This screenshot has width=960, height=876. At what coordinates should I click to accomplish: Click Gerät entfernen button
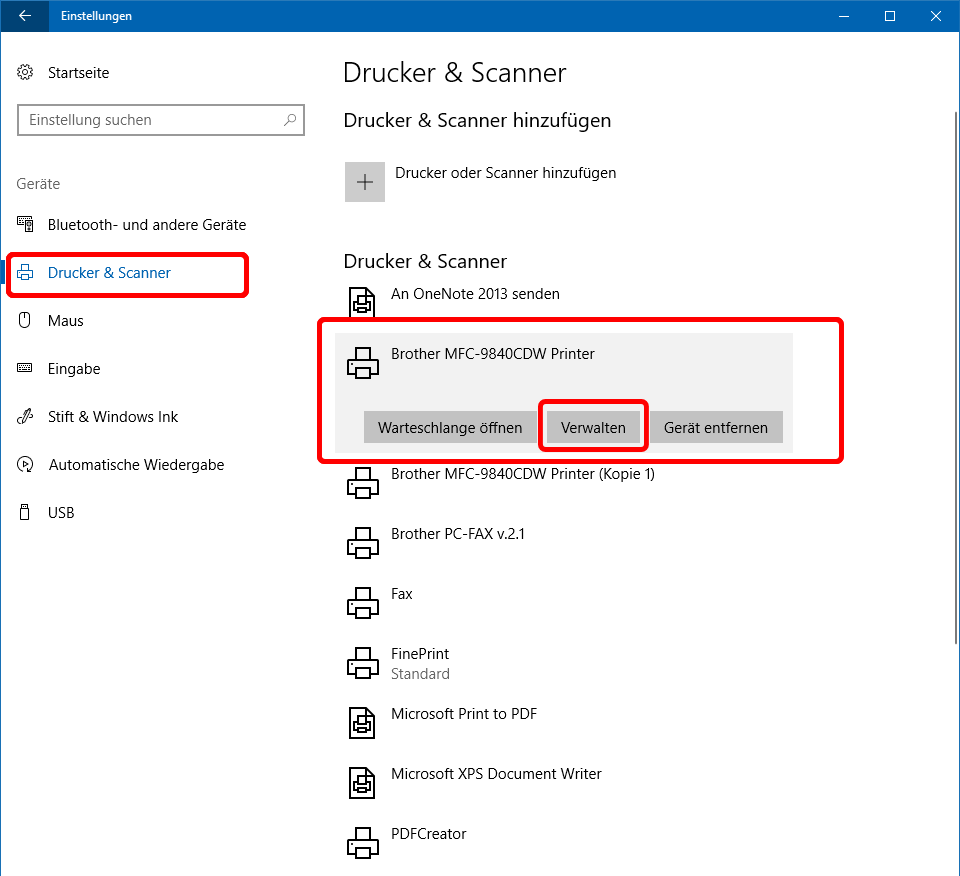pyautogui.click(x=716, y=428)
